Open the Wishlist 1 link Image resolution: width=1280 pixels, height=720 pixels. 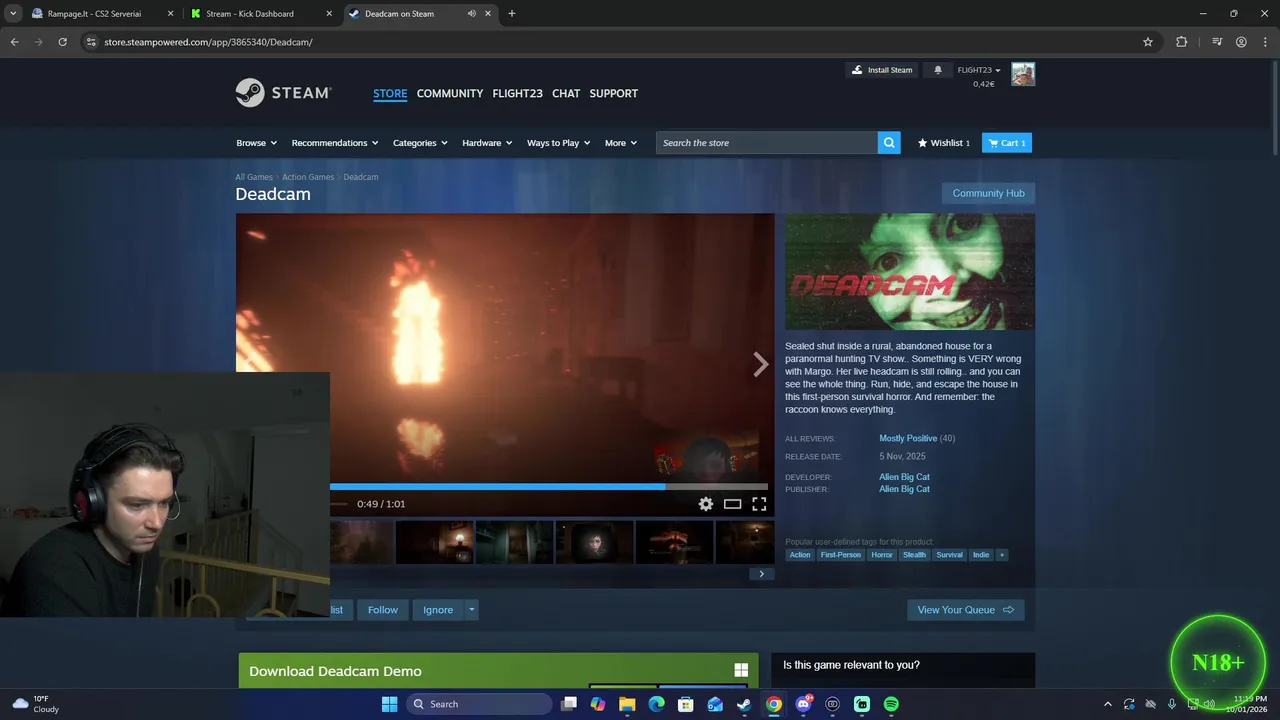pyautogui.click(x=944, y=143)
